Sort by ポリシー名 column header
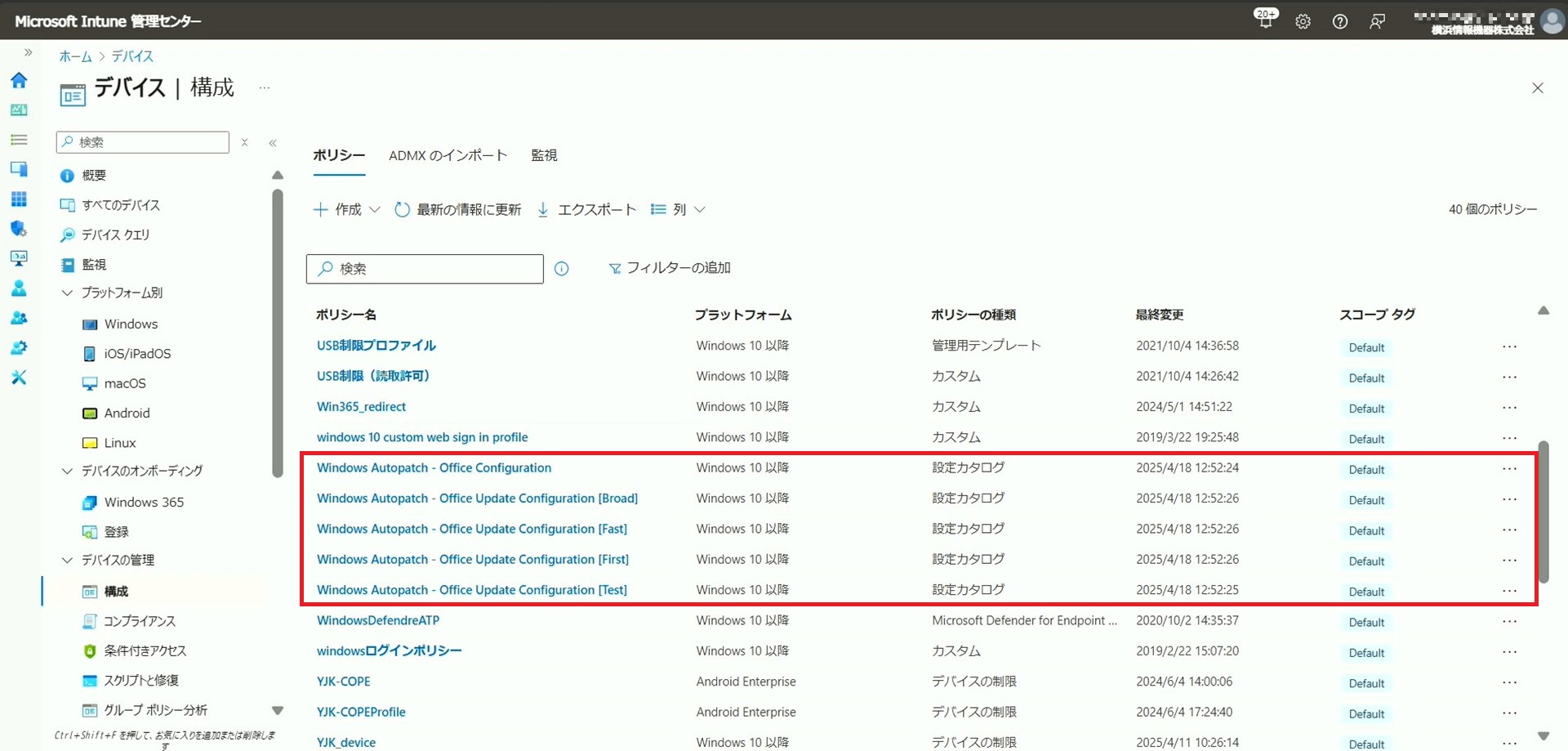The image size is (1568, 751). point(346,315)
